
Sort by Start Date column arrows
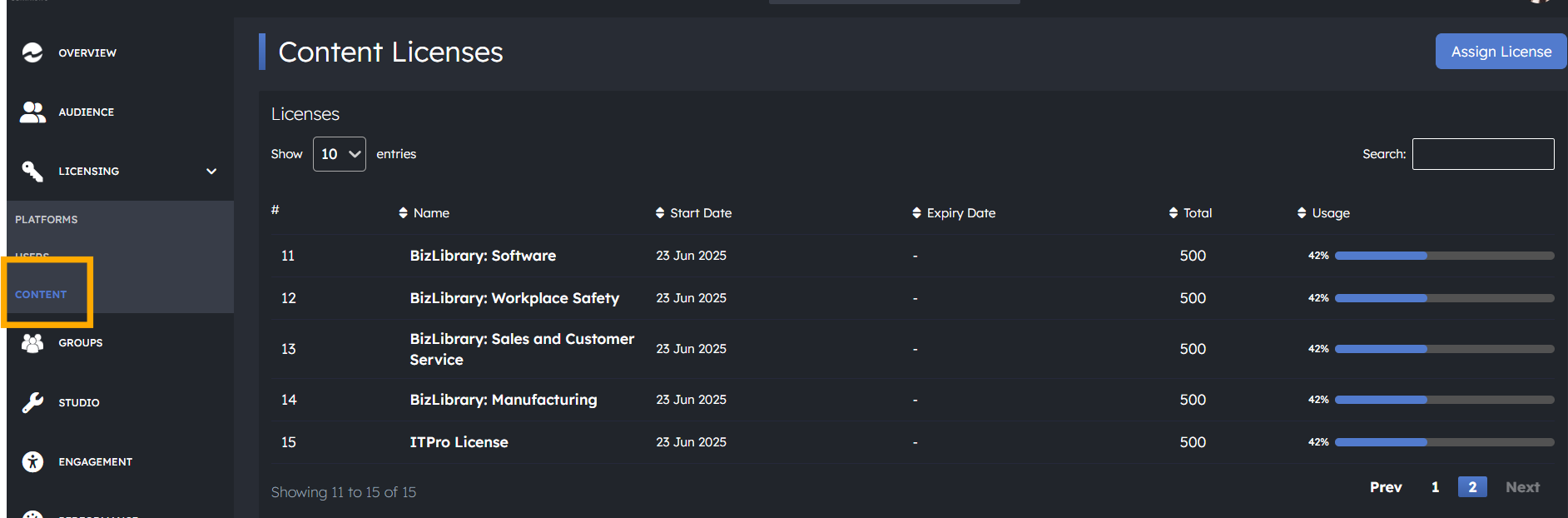[x=659, y=213]
